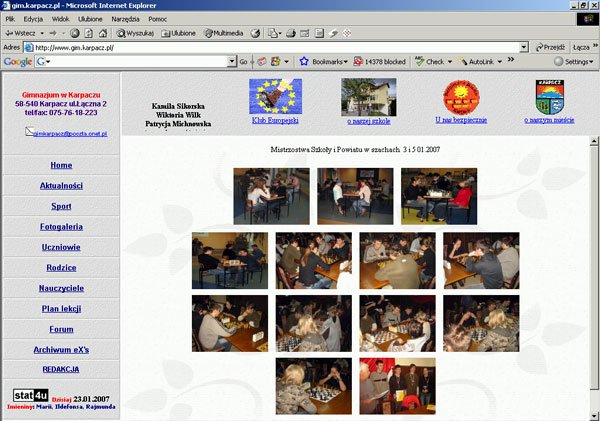Screen dimensions: 600x421
Task: Open the Narzędzia menu
Action: pyautogui.click(x=125, y=19)
